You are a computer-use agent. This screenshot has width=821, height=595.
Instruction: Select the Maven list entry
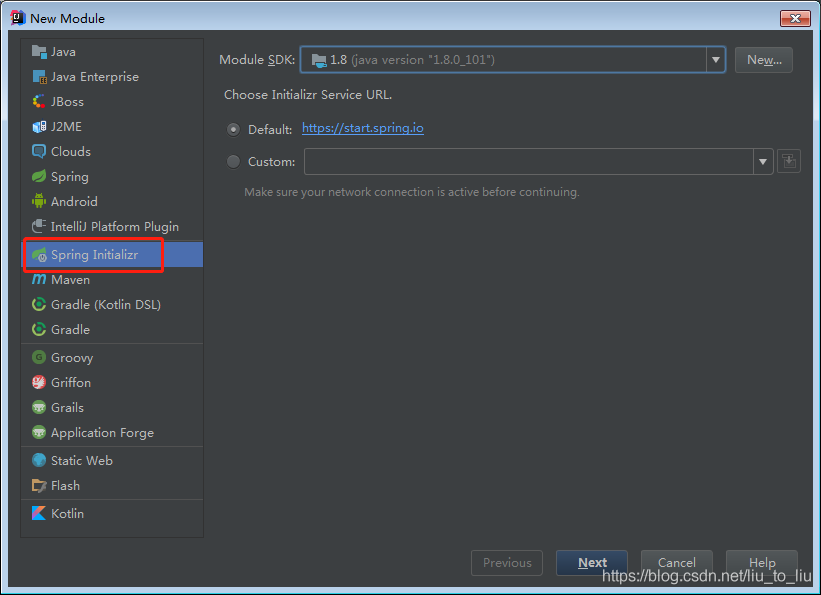[x=112, y=279]
